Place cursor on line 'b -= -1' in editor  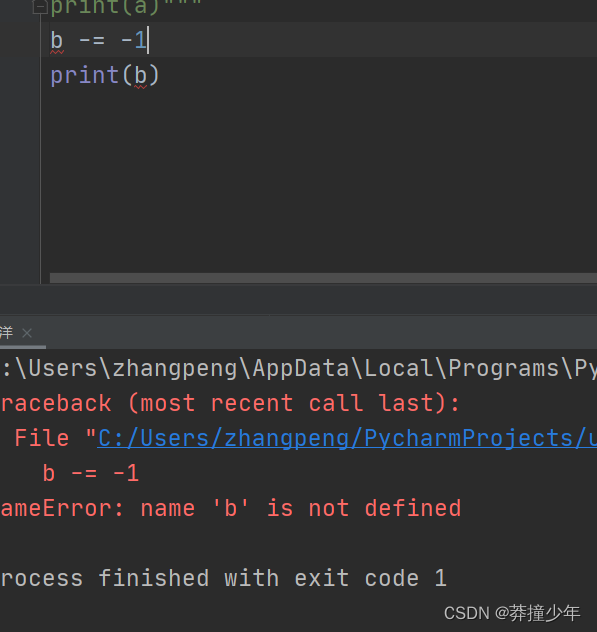pyautogui.click(x=99, y=41)
